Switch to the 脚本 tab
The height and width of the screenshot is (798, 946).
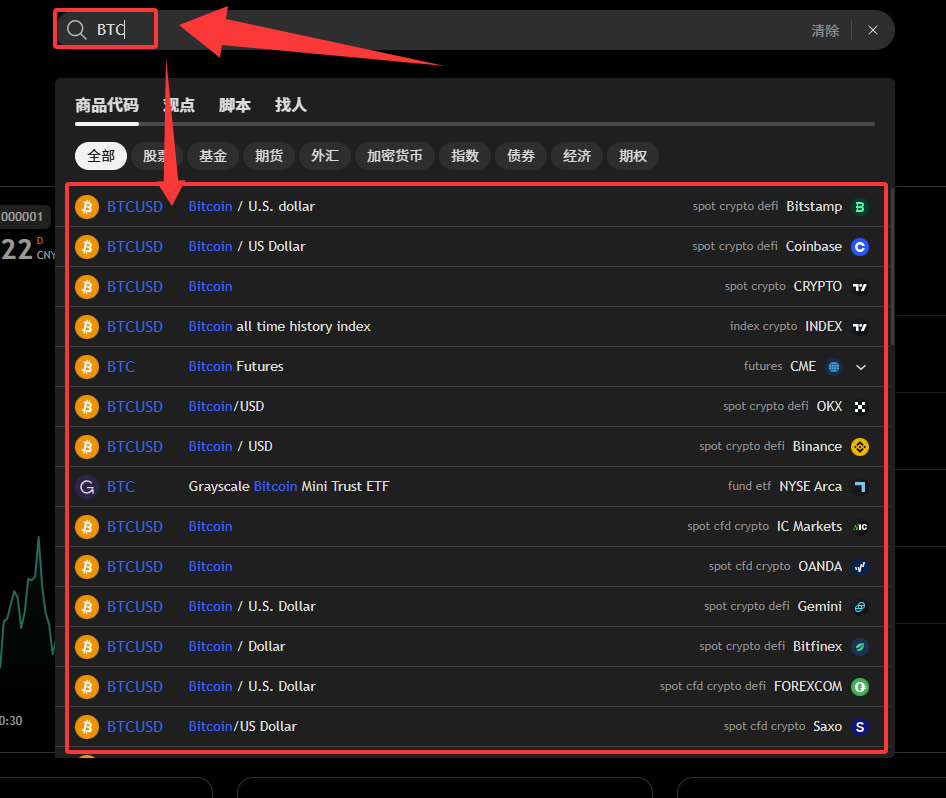(235, 105)
